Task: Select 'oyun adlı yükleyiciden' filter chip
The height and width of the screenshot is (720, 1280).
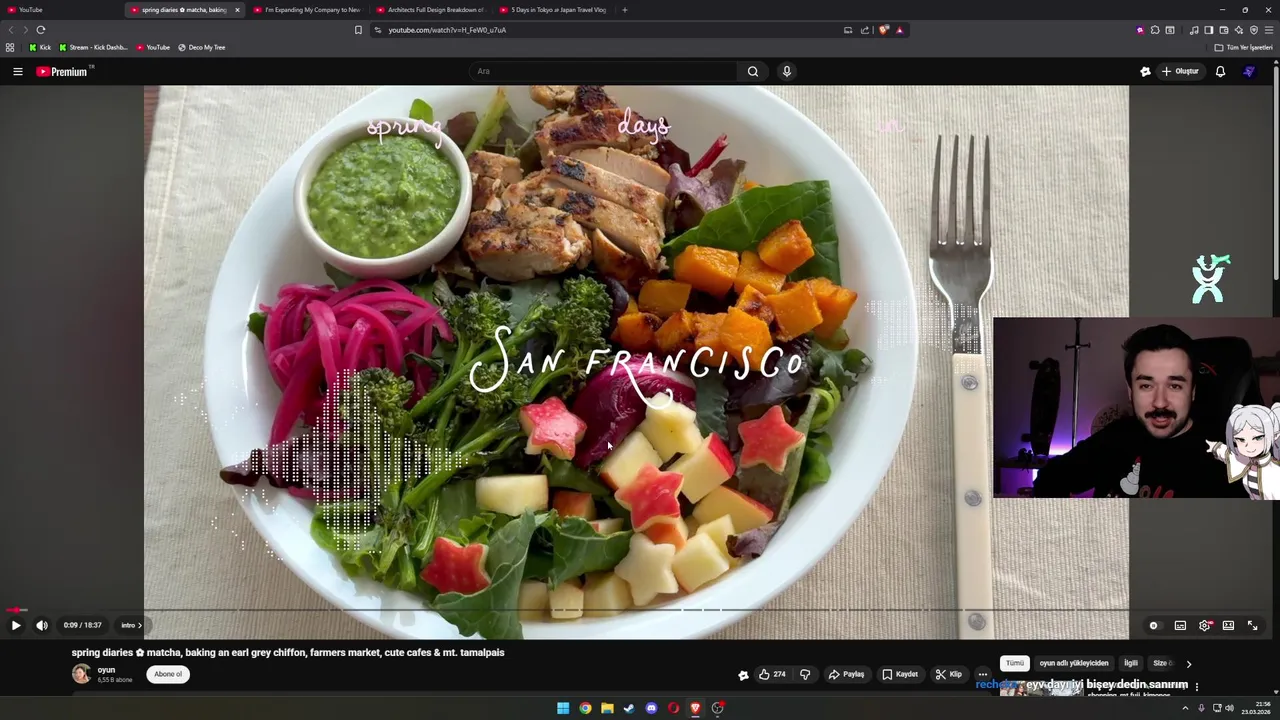Action: coord(1074,663)
